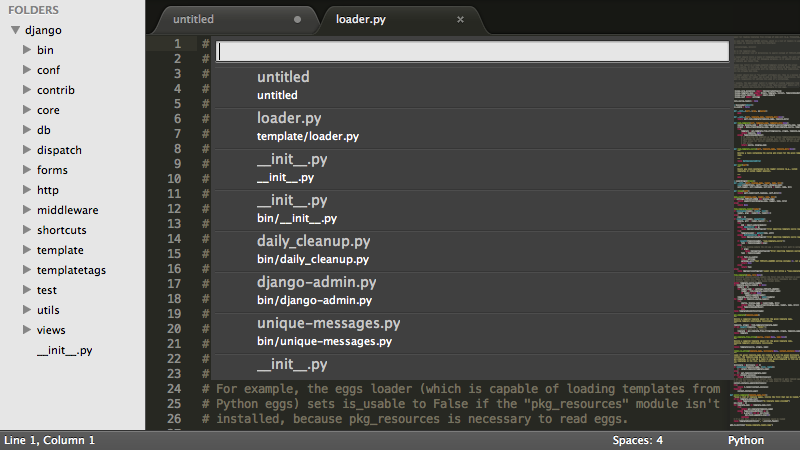The image size is (800, 450).
Task: Expand the templatetags folder arrow
Action: click(x=27, y=269)
